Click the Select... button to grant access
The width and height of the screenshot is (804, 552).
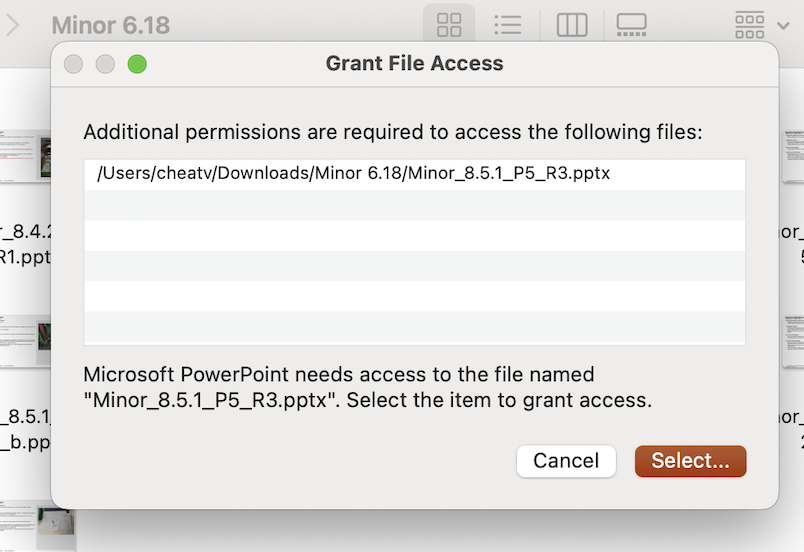(690, 461)
